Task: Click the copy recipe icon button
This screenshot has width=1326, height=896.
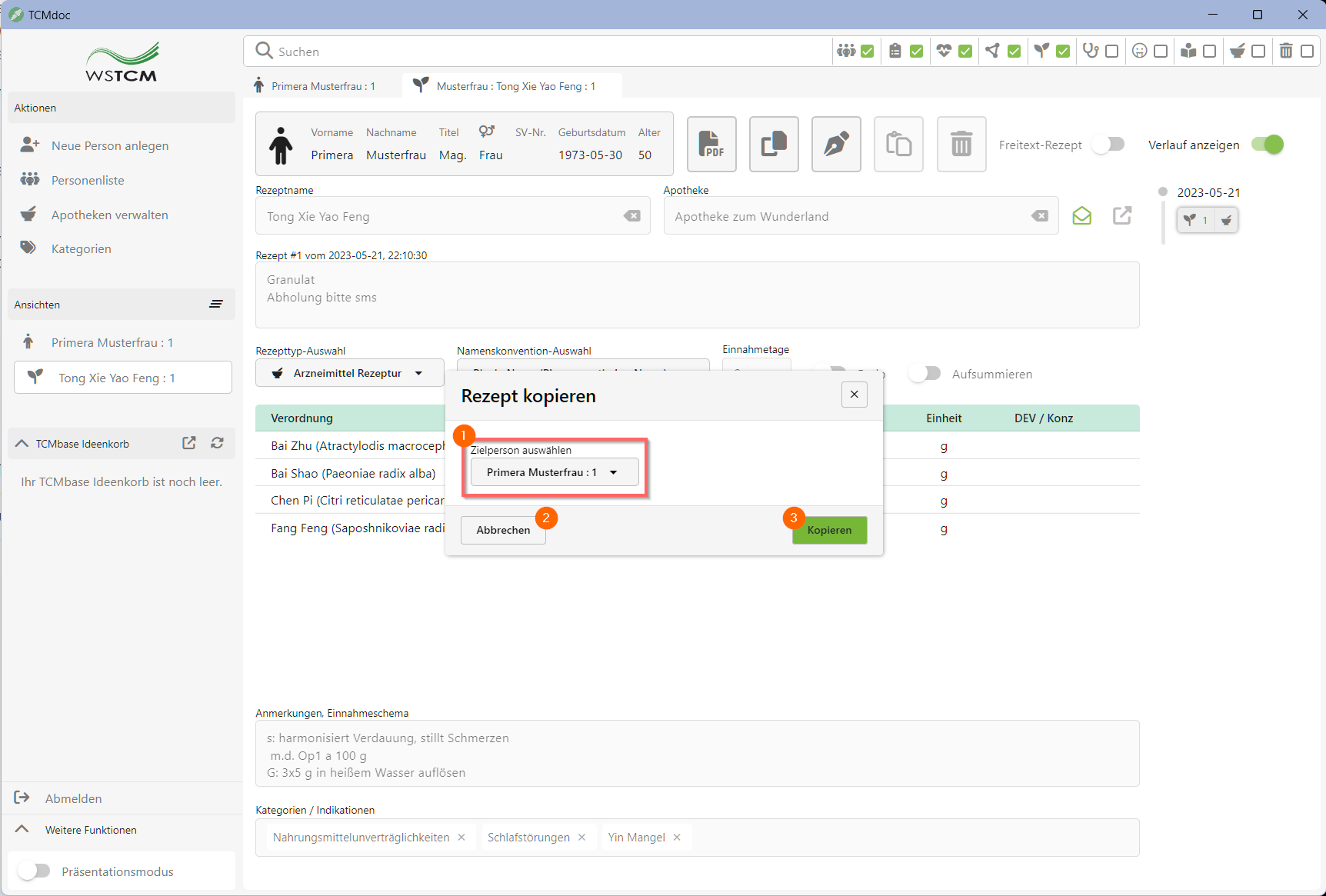Action: pos(774,144)
